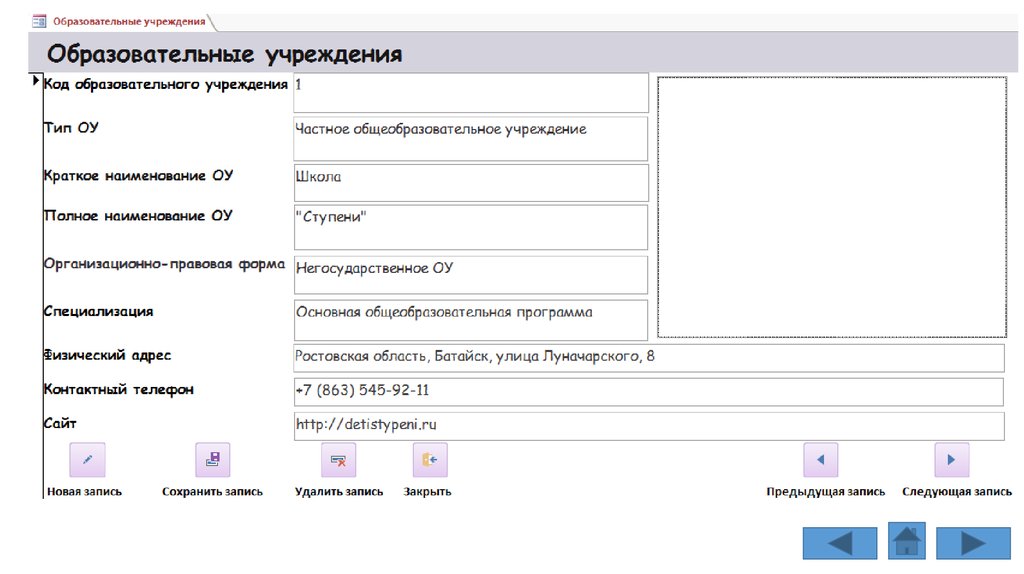1024x574 pixels.
Task: Click the large blue forward arrow button
Action: coord(974,543)
